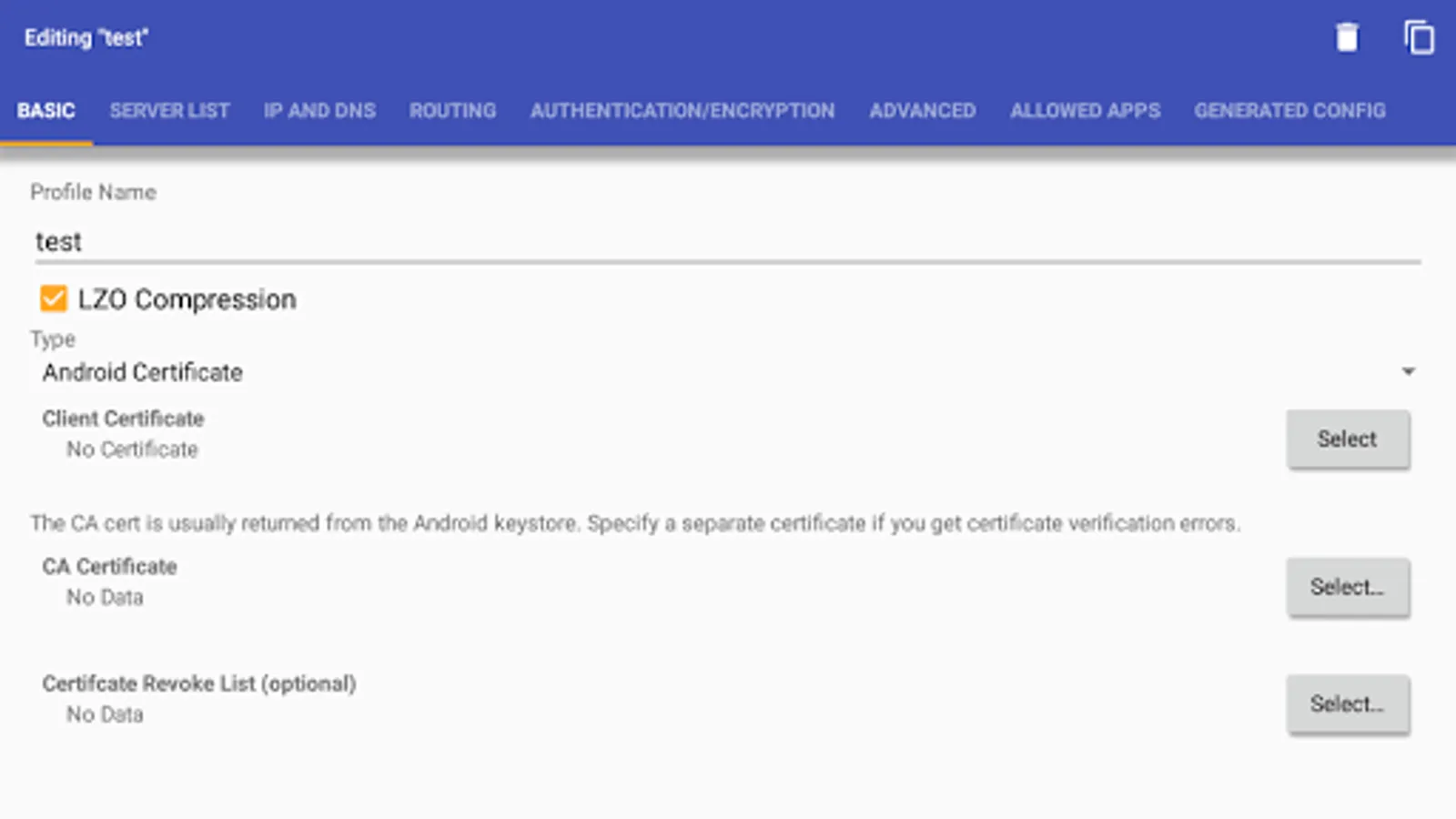Switch to the Basic tab
Screen dimensions: 1456x819
[x=45, y=111]
